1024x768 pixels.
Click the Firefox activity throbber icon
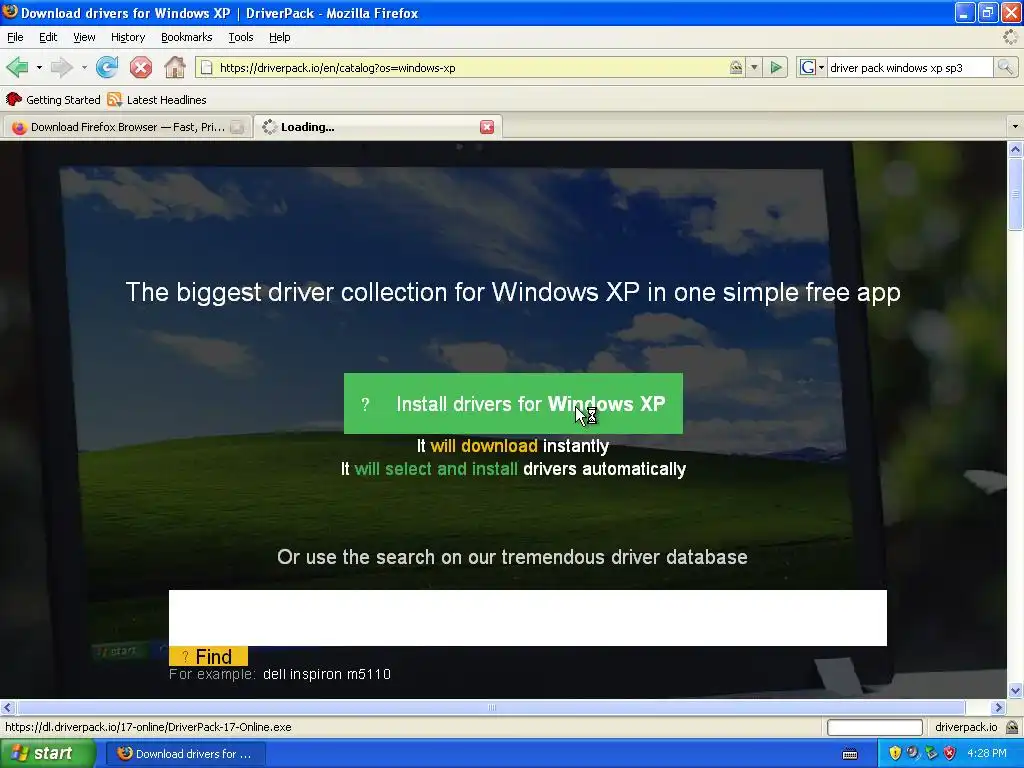(1010, 37)
